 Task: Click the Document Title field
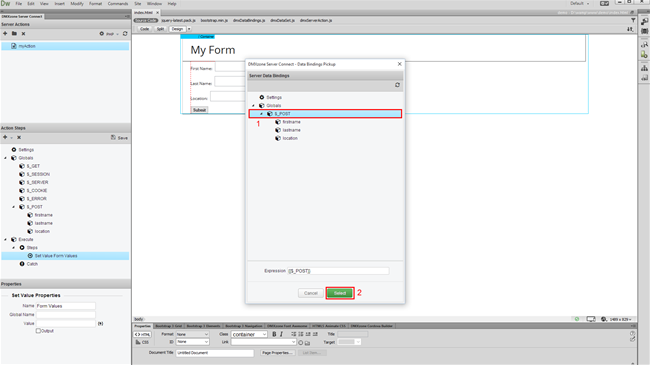point(215,353)
